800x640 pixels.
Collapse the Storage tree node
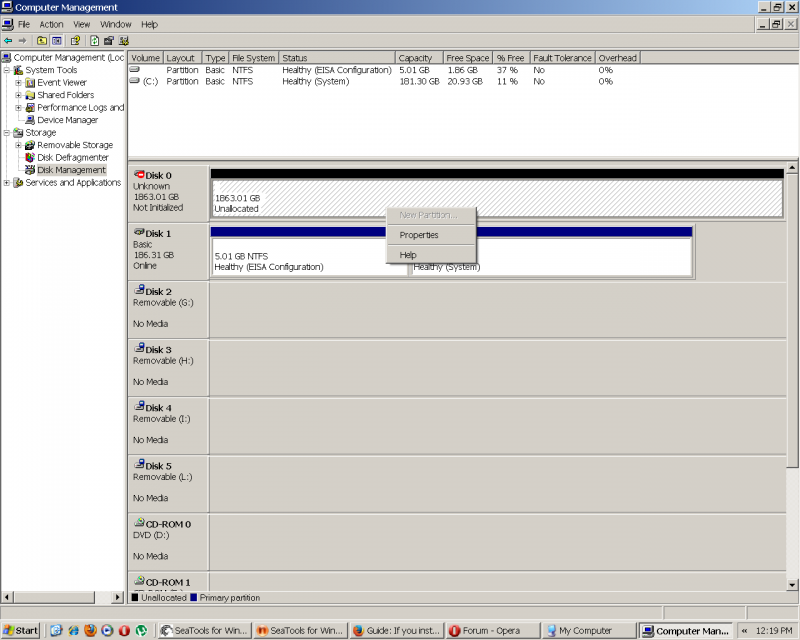(7, 133)
